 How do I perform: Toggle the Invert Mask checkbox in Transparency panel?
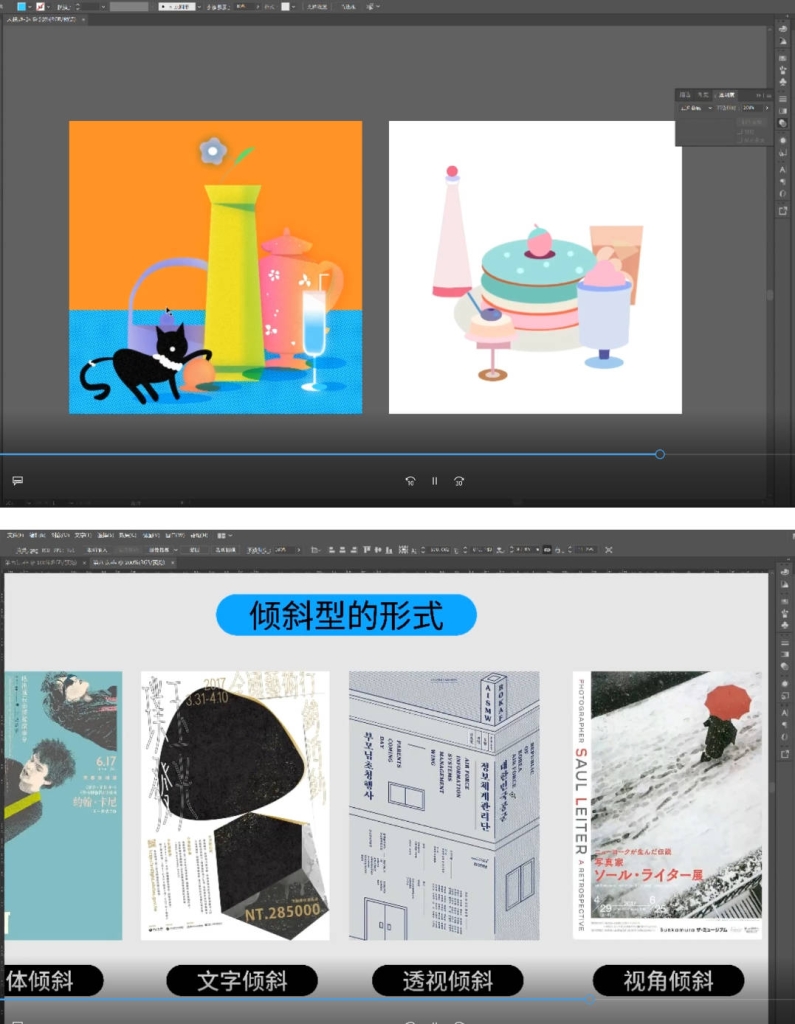(740, 139)
